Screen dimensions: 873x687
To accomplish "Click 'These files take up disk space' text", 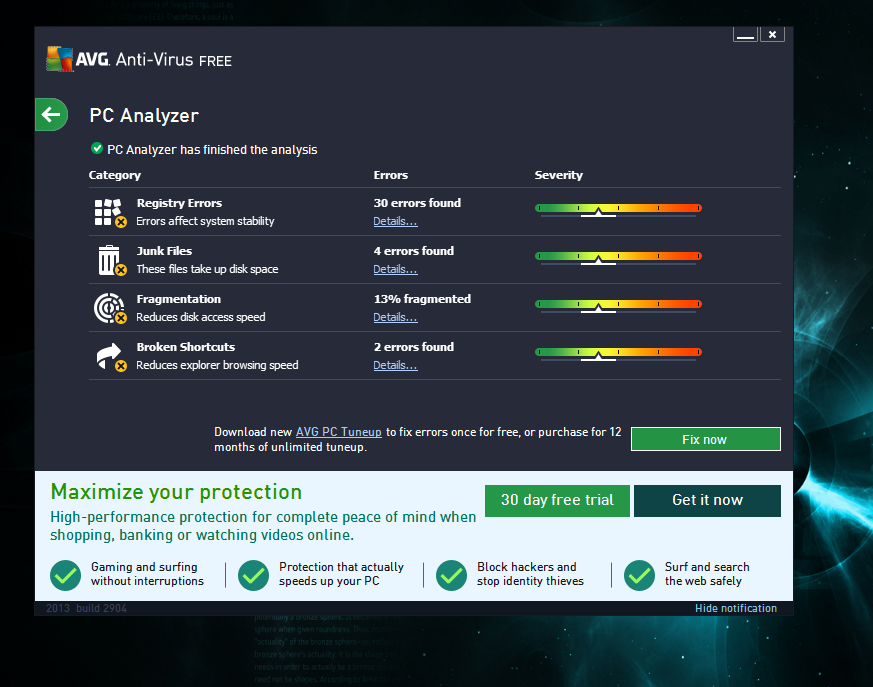I will pyautogui.click(x=207, y=269).
